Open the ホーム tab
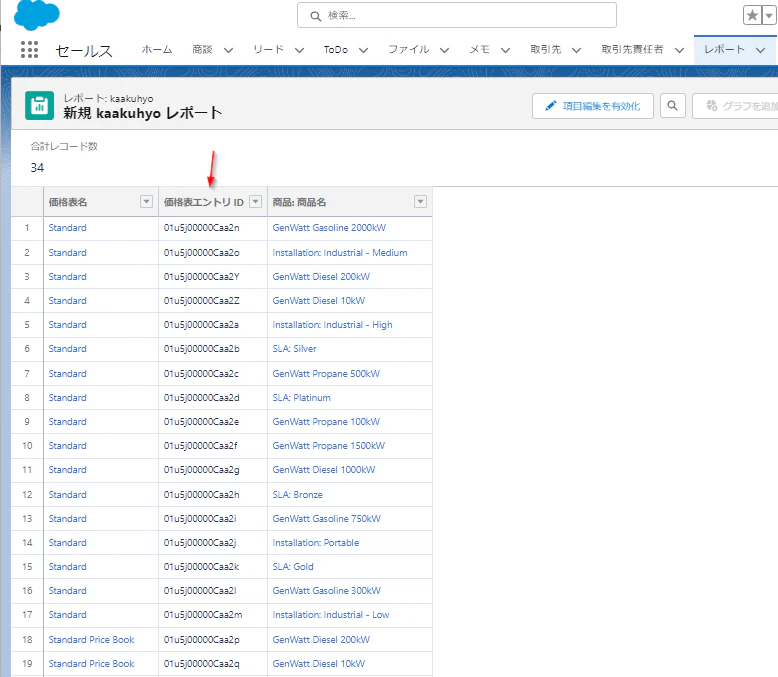Image resolution: width=778 pixels, height=677 pixels. [x=157, y=50]
